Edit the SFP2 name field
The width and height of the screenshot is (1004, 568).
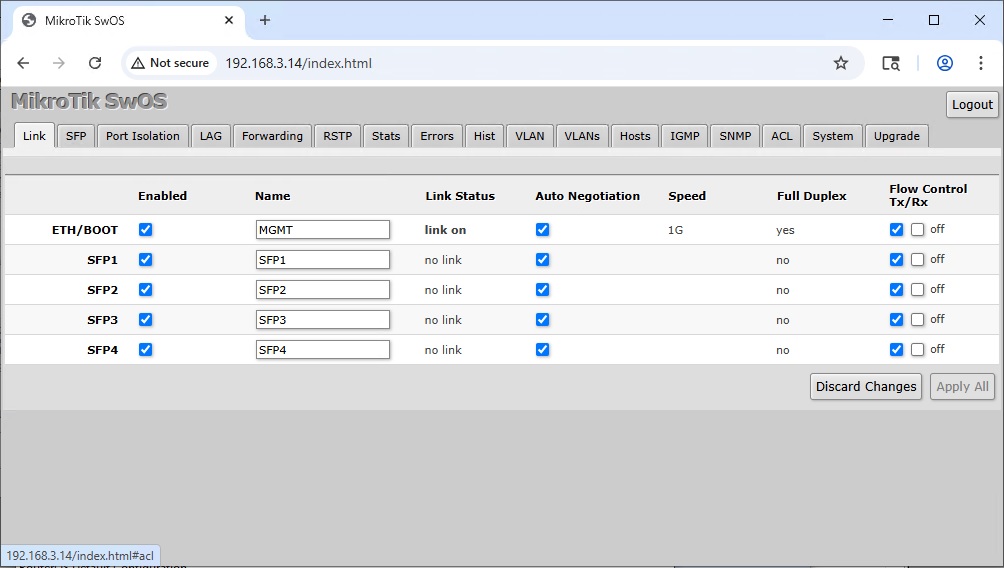tap(323, 289)
